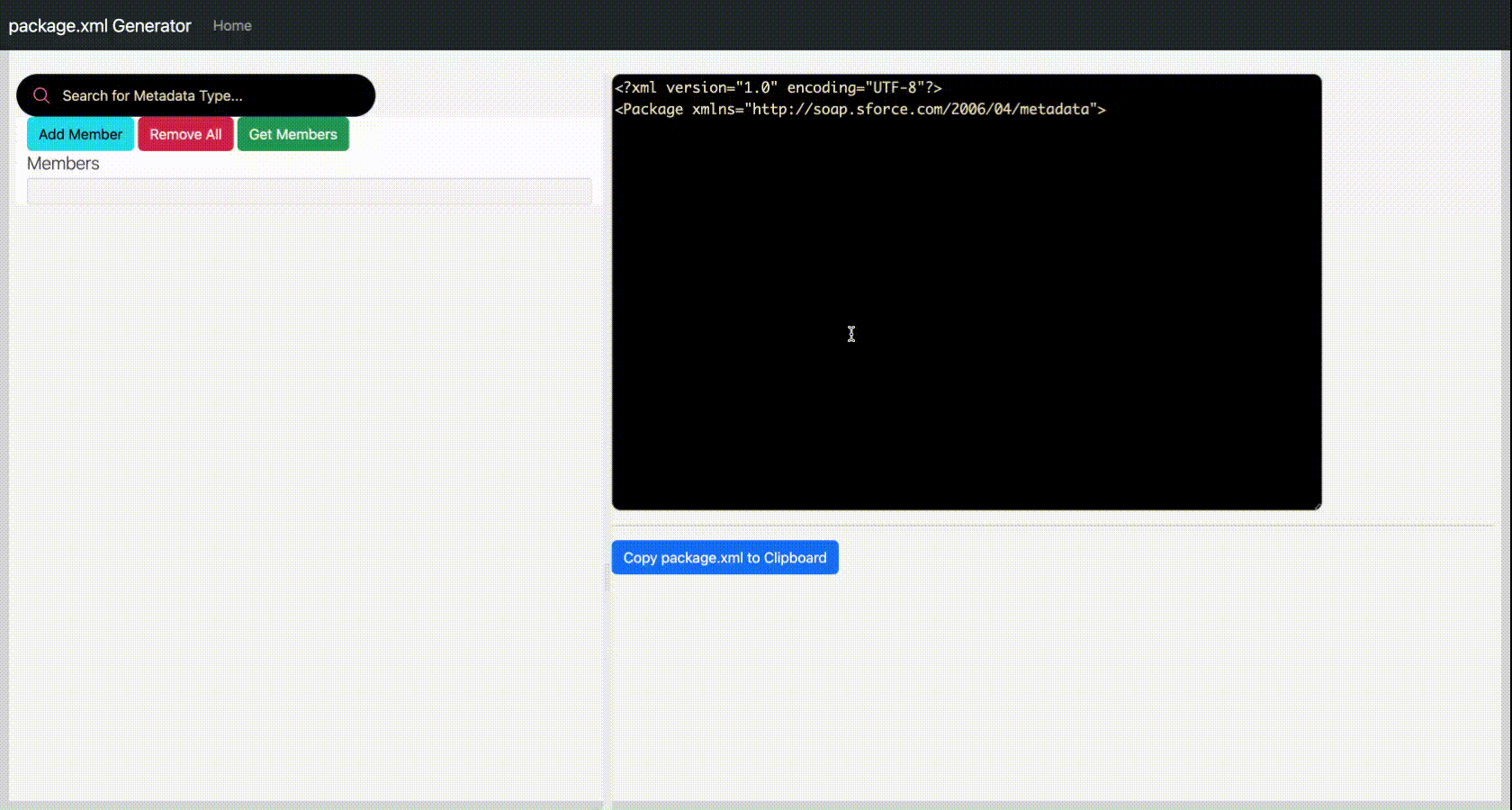The image size is (1512, 810).
Task: Copy package.xml to Clipboard
Action: pyautogui.click(x=724, y=557)
